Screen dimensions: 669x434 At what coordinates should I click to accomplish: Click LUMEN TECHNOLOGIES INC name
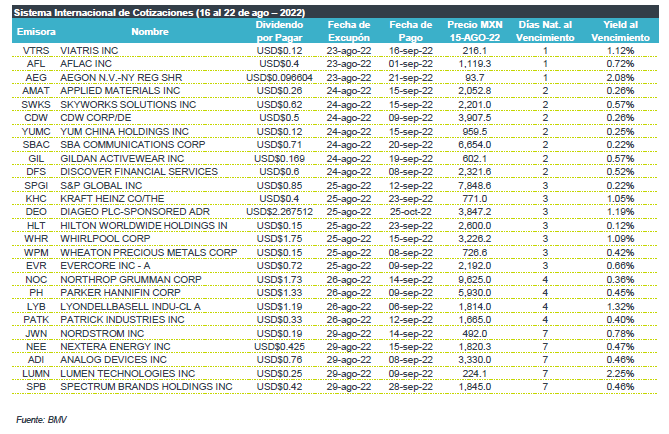(128, 374)
